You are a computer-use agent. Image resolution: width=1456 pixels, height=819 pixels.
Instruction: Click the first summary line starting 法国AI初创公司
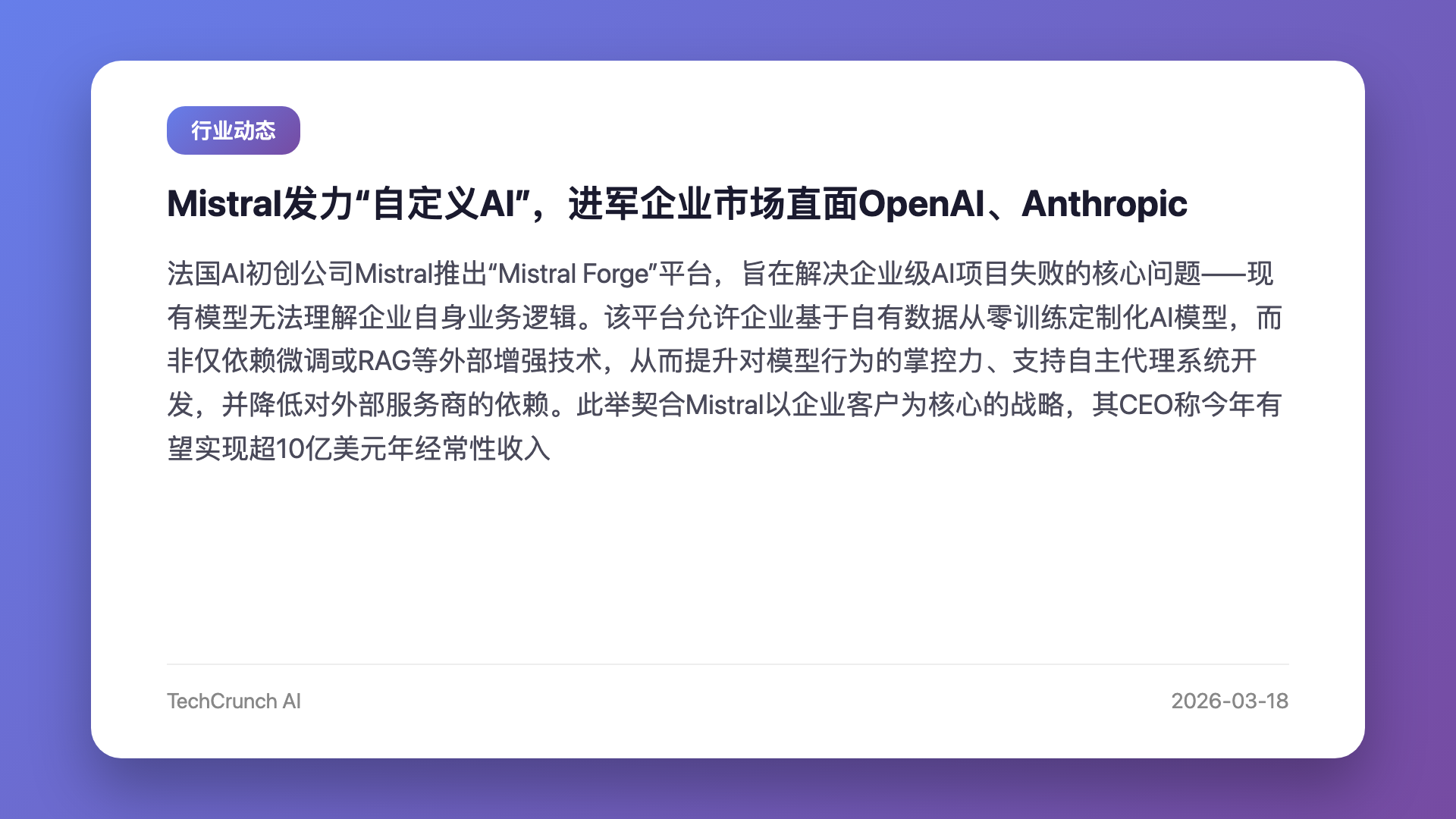(720, 274)
